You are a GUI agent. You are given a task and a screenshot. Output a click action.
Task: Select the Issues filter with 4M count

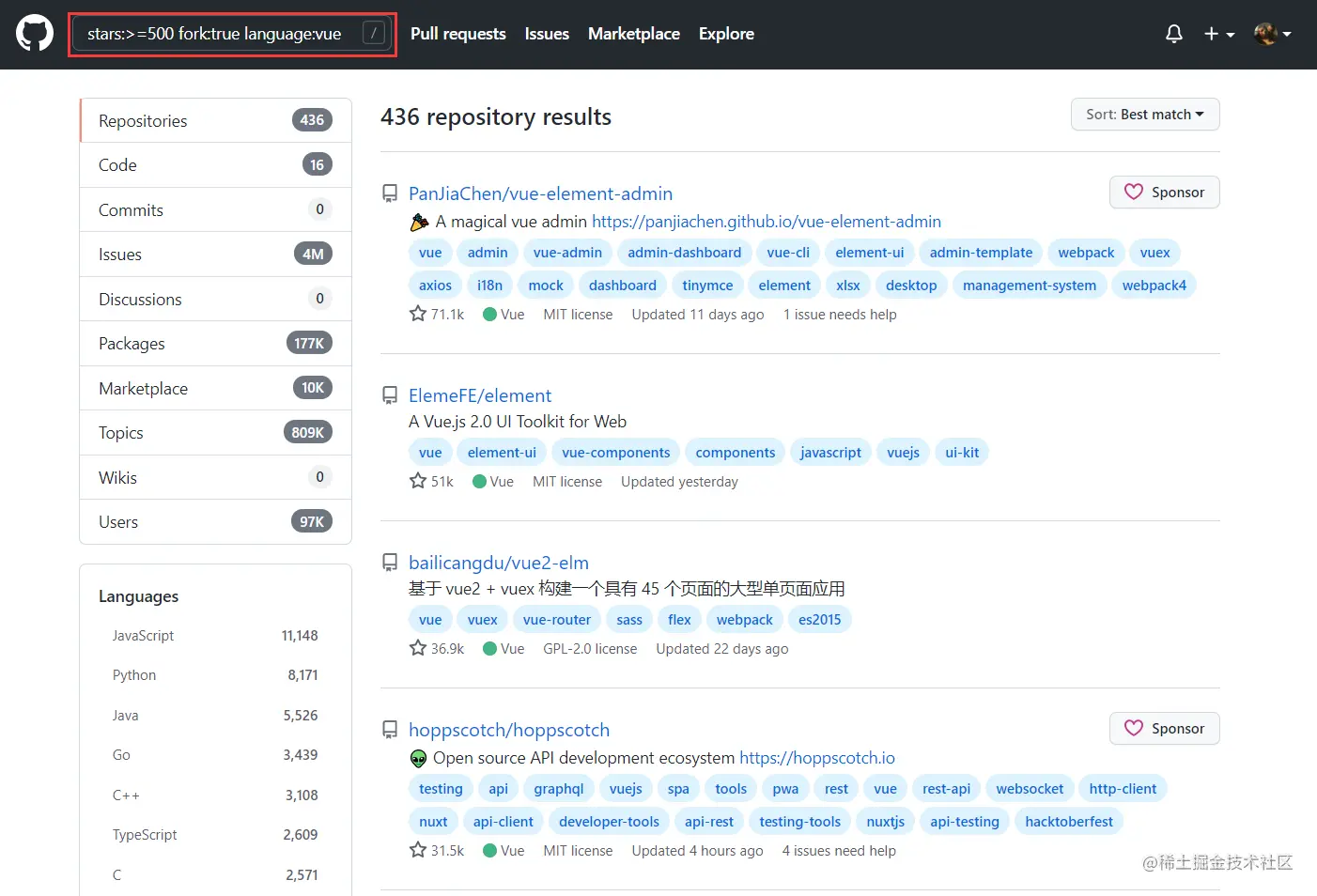point(216,255)
